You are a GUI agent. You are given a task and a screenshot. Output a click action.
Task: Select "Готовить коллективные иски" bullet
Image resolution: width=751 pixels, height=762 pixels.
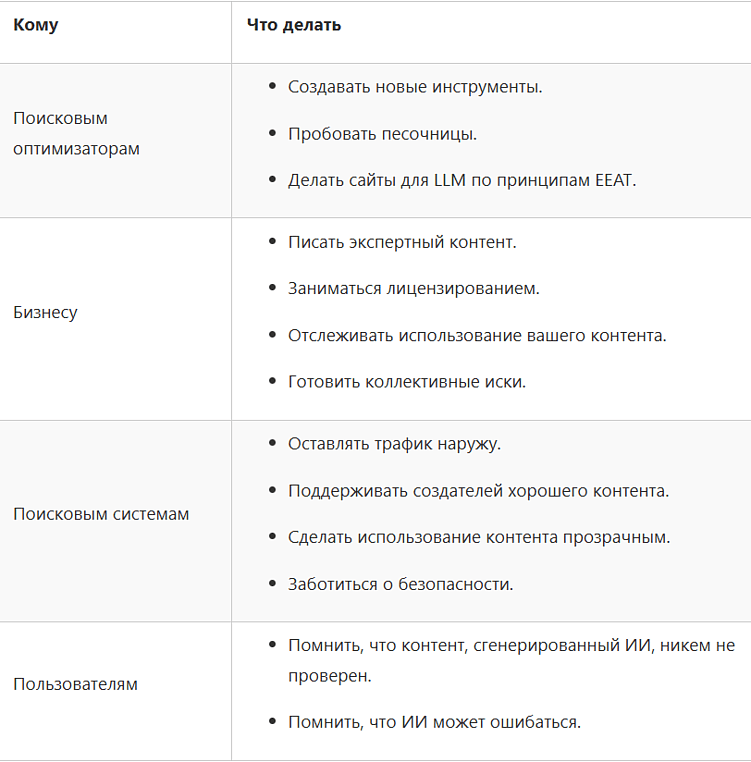(407, 381)
